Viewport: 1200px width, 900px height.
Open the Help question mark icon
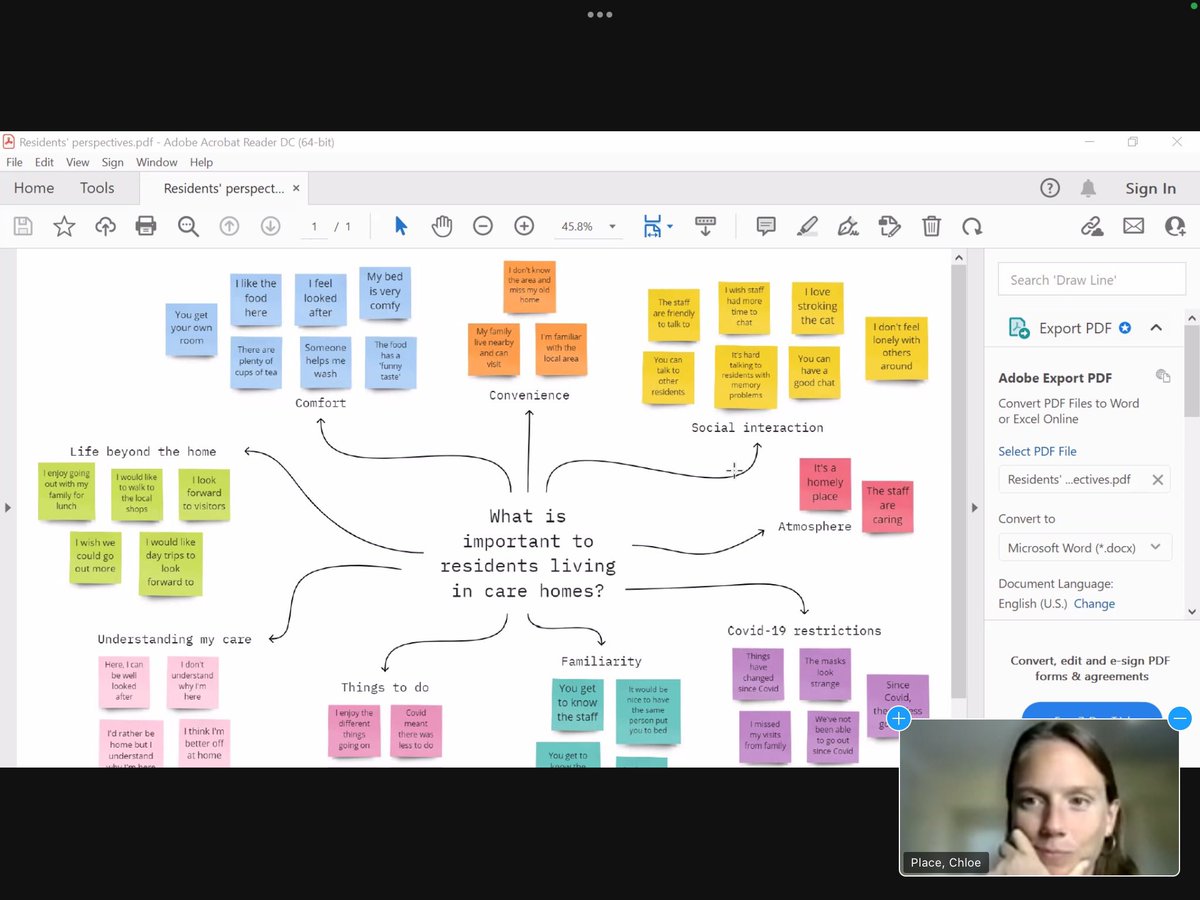(1049, 188)
